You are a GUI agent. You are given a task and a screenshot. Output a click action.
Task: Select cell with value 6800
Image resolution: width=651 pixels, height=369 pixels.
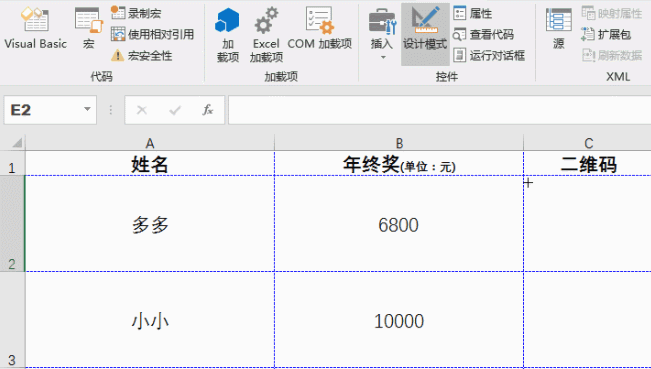(x=399, y=223)
